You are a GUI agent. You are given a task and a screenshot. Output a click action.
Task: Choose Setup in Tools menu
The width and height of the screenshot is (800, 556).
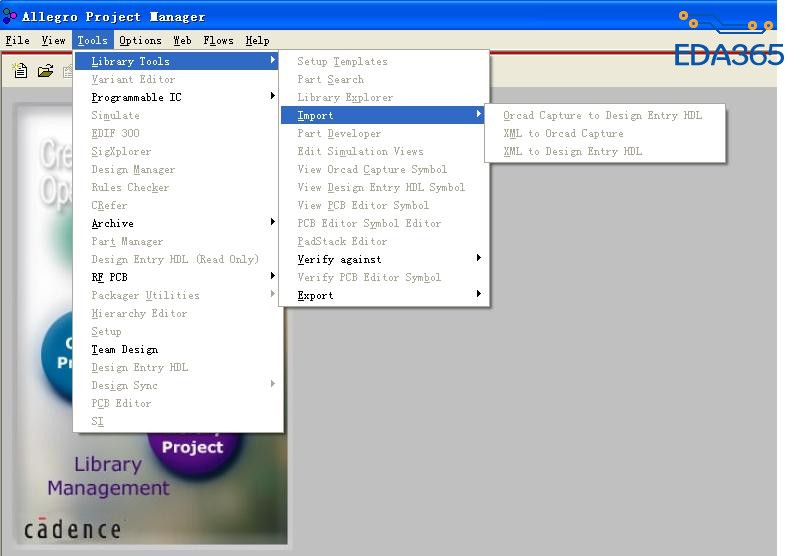[177, 331]
